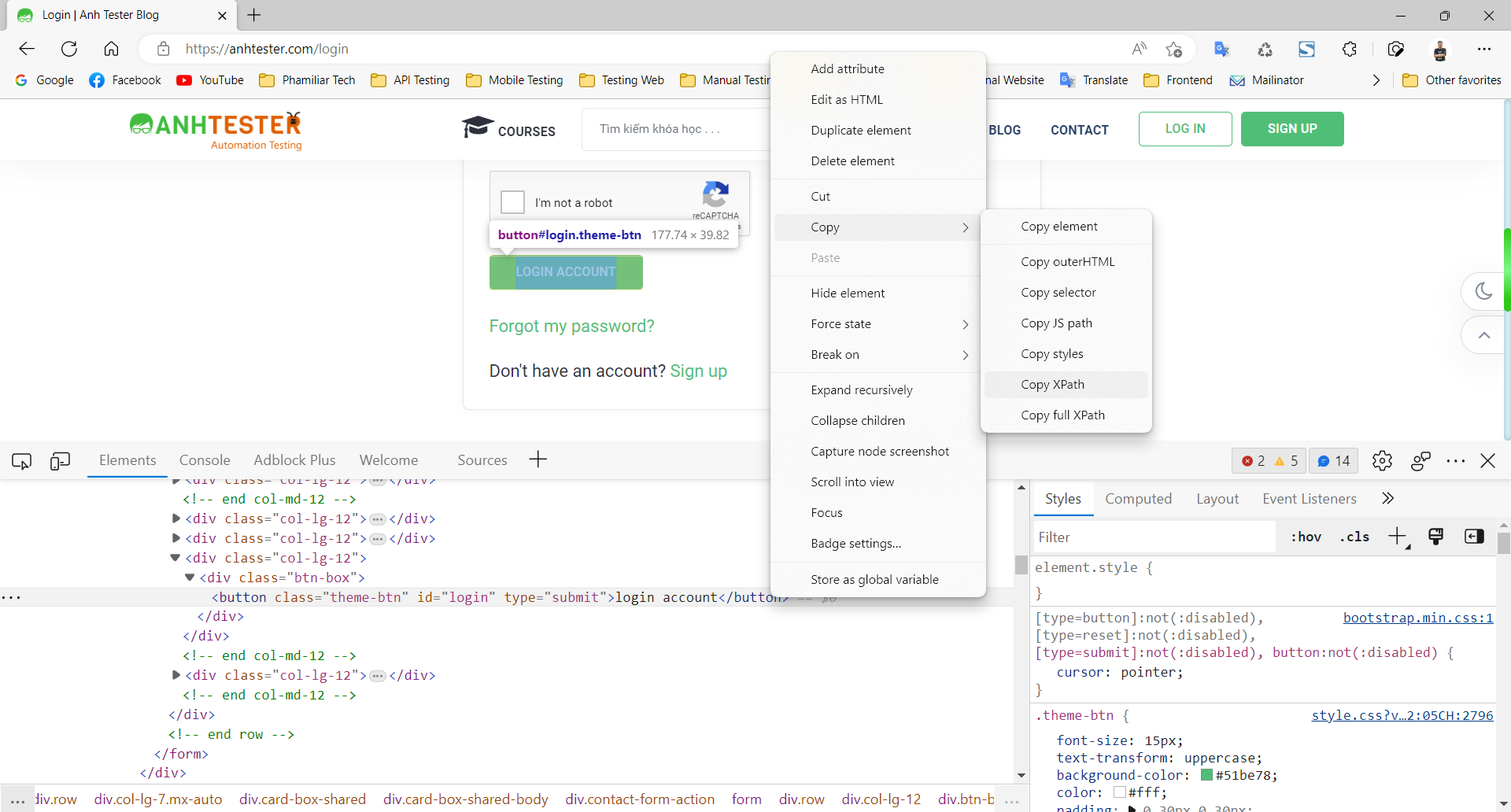Click the background-color green swatch

click(1206, 776)
